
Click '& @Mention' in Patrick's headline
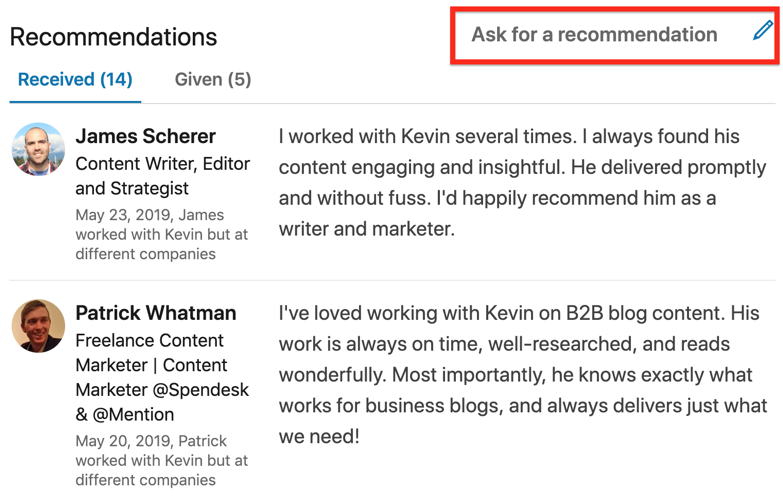[125, 415]
